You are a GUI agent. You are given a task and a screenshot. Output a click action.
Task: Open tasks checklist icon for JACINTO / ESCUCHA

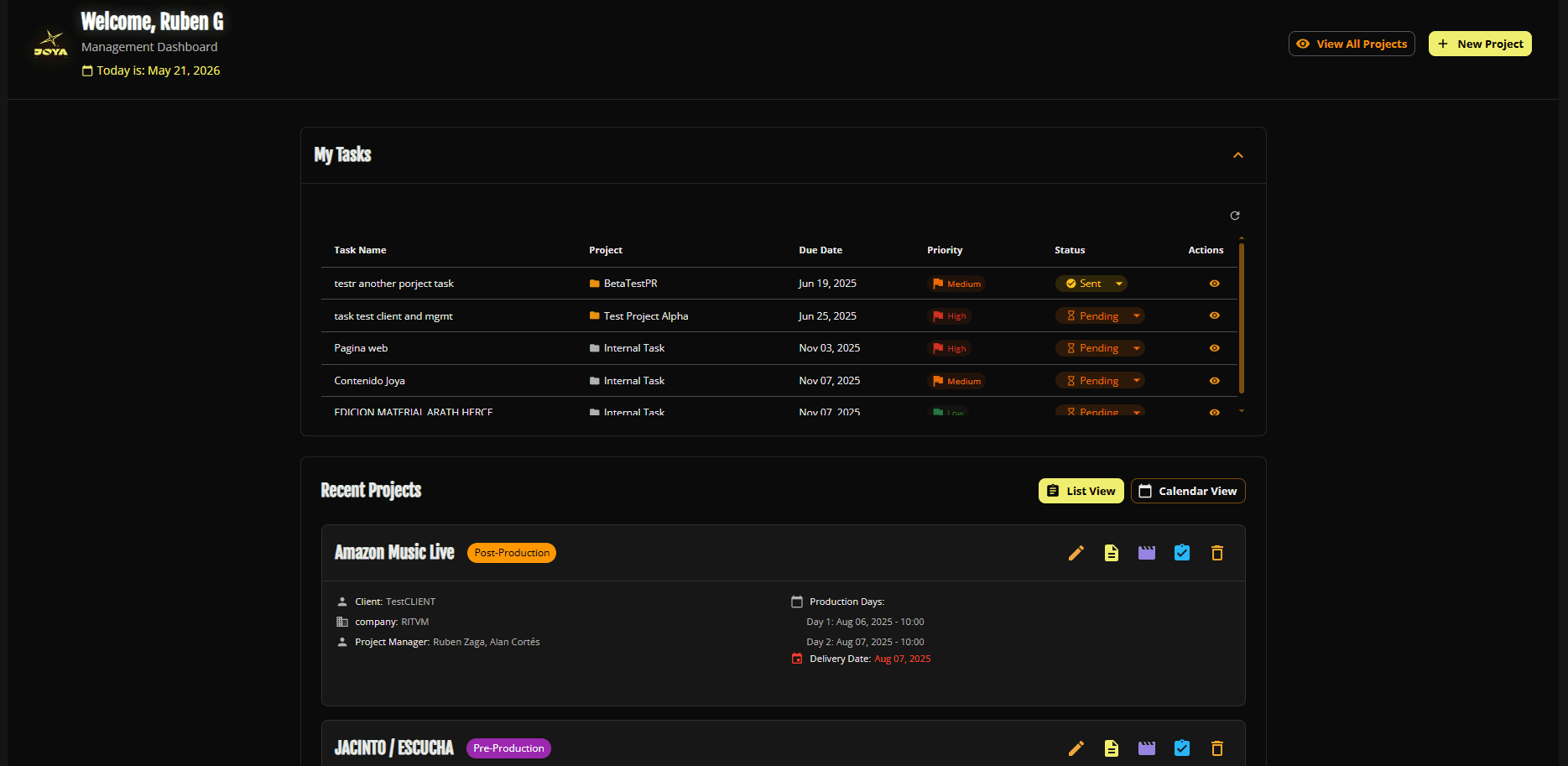(x=1182, y=748)
